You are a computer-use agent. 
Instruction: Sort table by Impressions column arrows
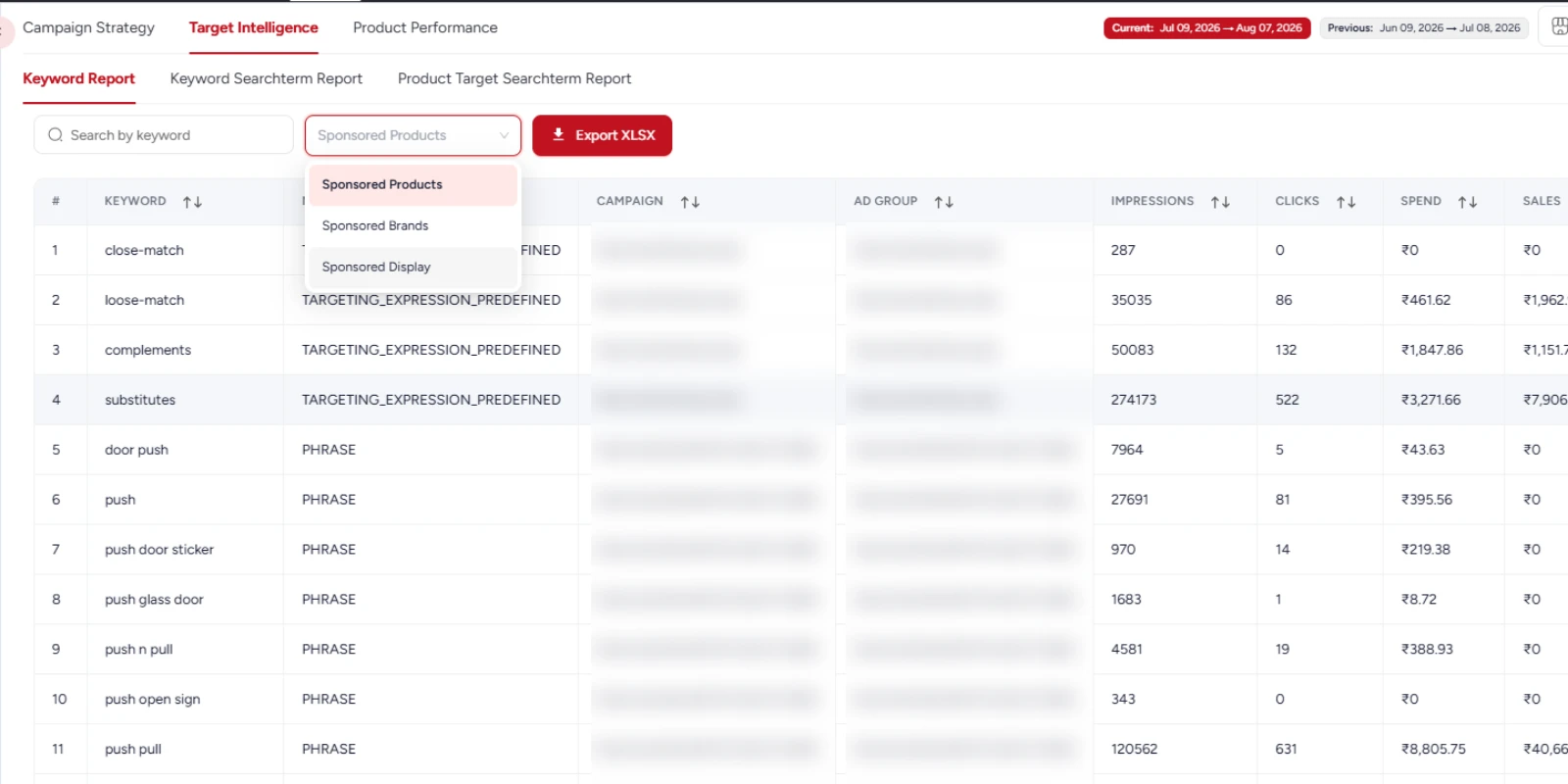point(1220,202)
